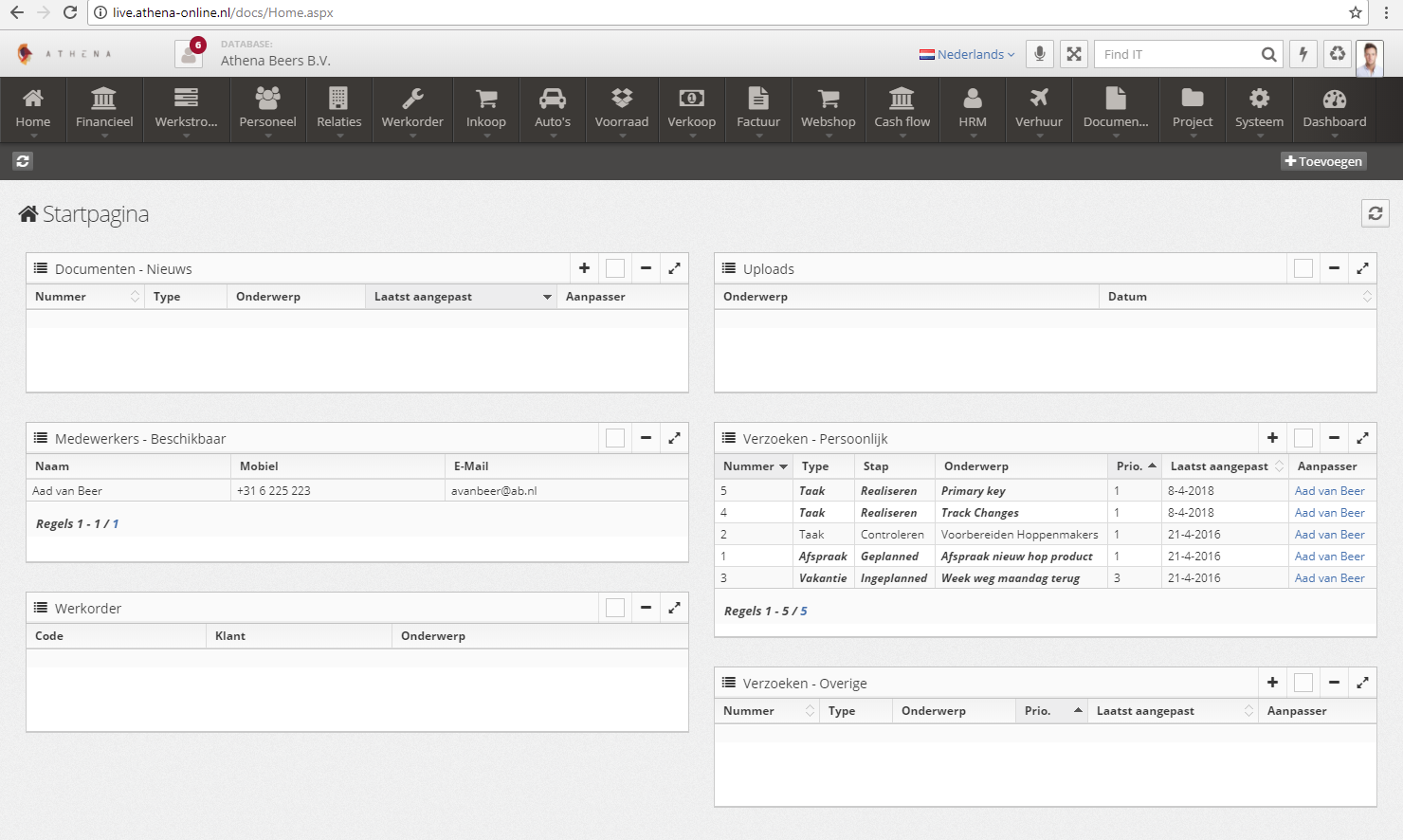1403x840 pixels.
Task: Click page 1 link in Medewerkers panel
Action: [116, 524]
